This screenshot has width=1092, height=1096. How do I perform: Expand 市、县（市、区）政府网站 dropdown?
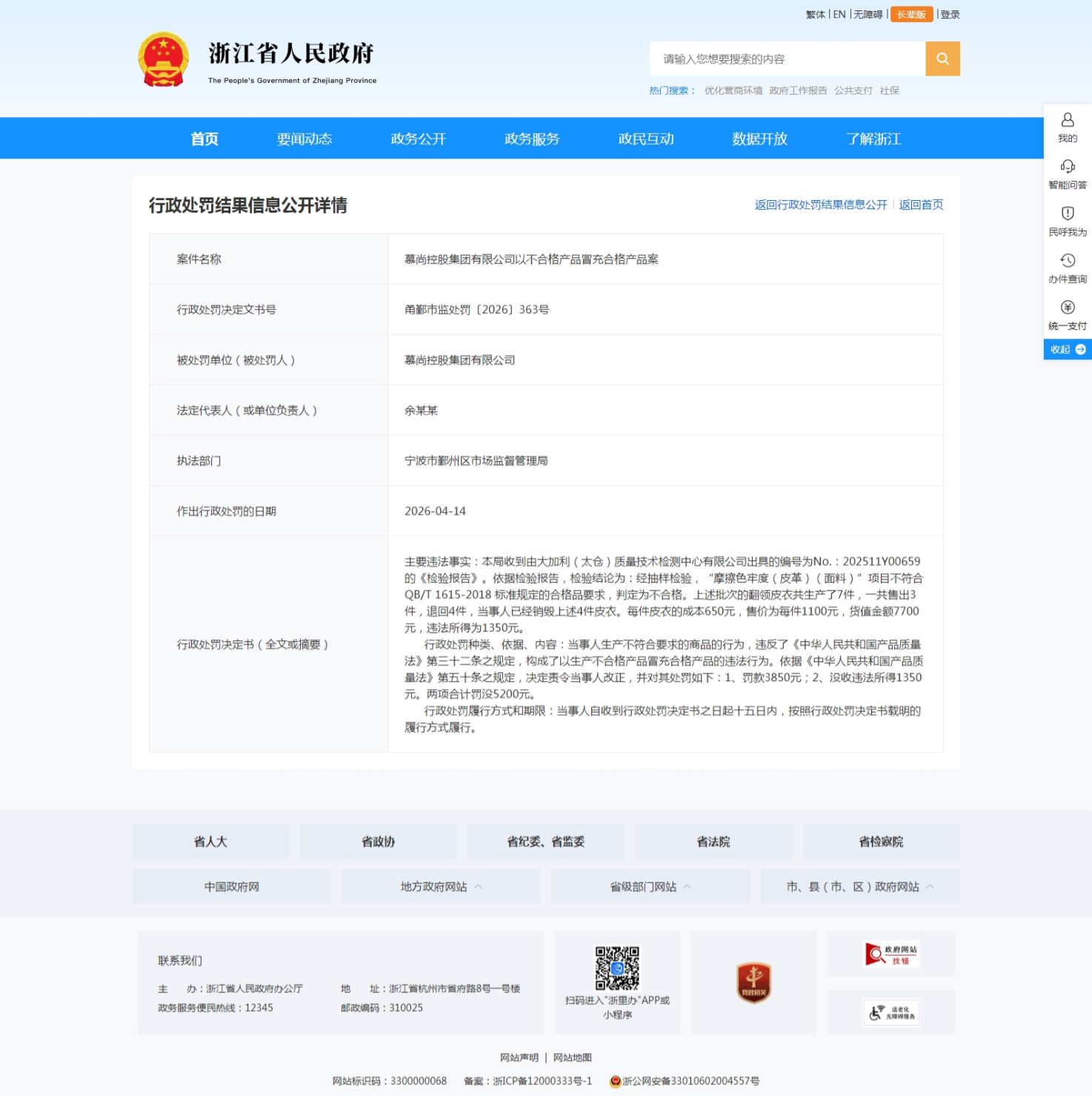point(859,887)
